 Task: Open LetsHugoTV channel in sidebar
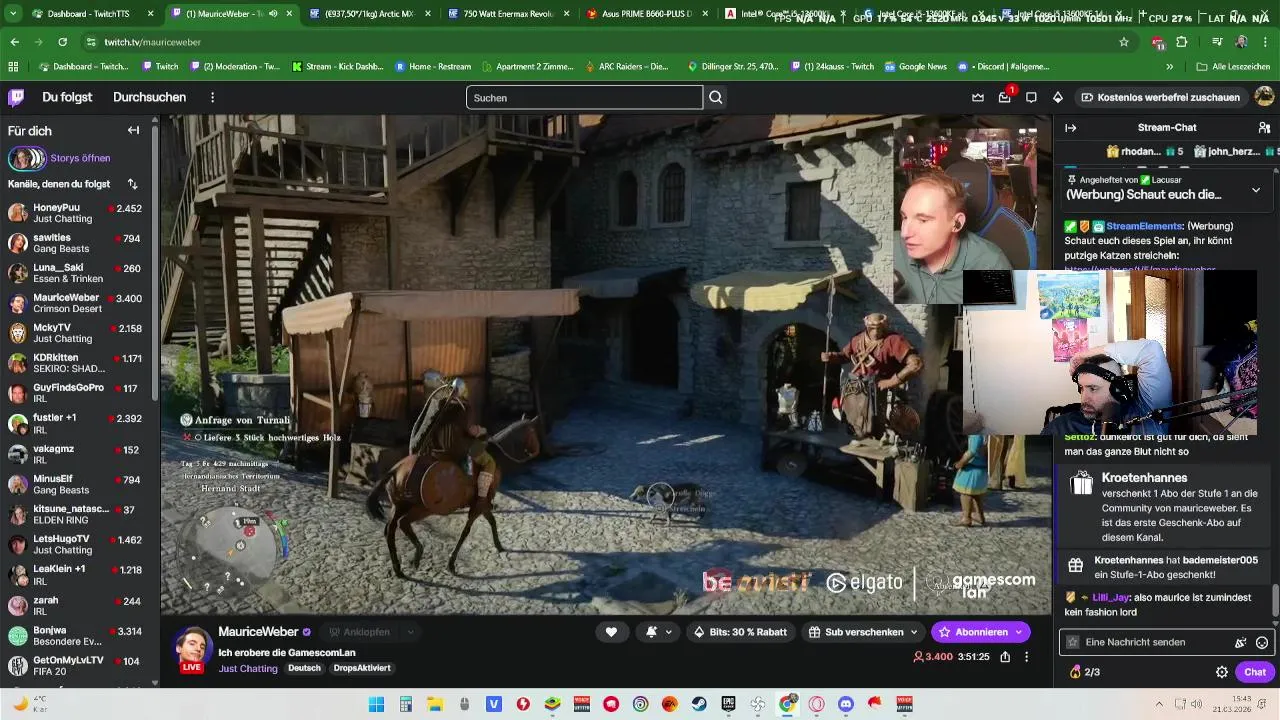coord(76,544)
